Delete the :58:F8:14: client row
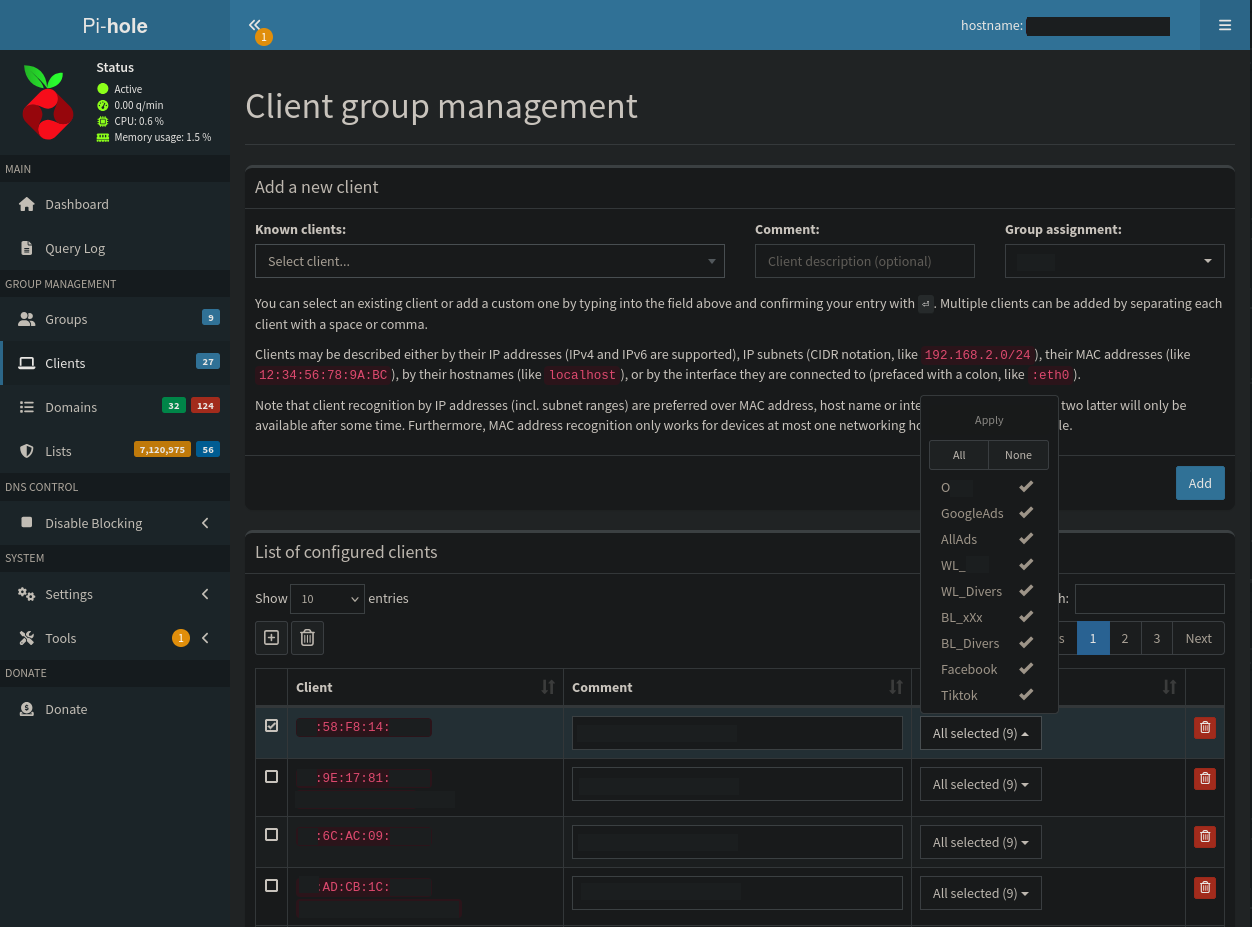Image resolution: width=1252 pixels, height=927 pixels. click(1205, 728)
